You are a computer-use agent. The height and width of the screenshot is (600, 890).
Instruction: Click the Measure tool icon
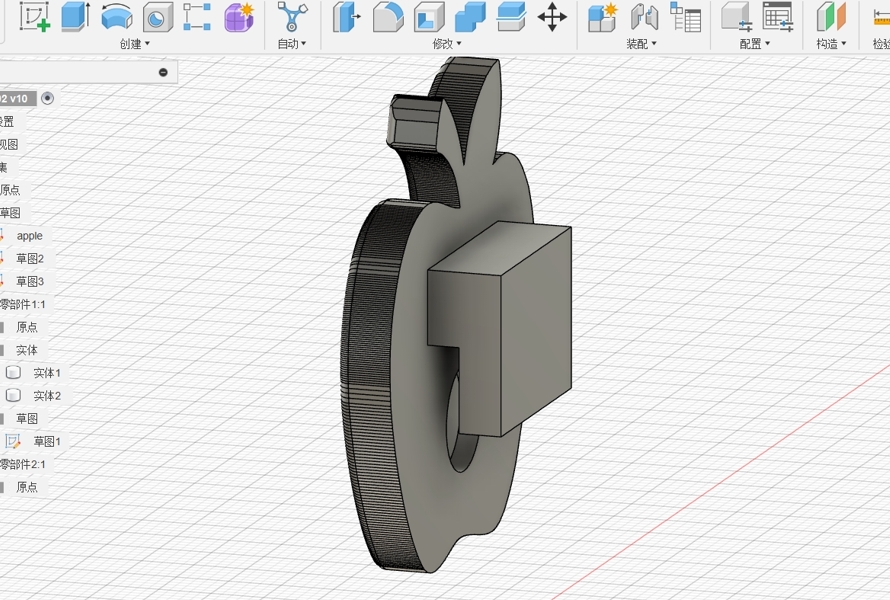click(x=881, y=16)
